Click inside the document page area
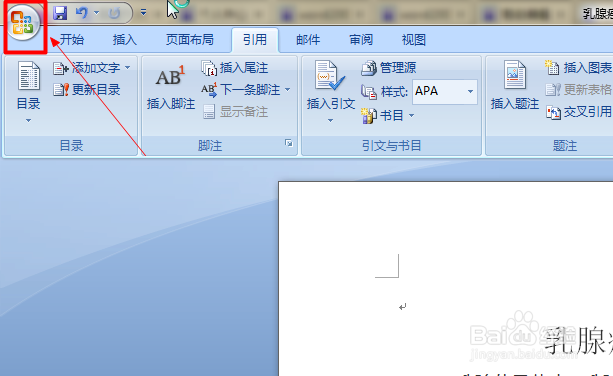Viewport: 613px width, 376px height. (445, 278)
